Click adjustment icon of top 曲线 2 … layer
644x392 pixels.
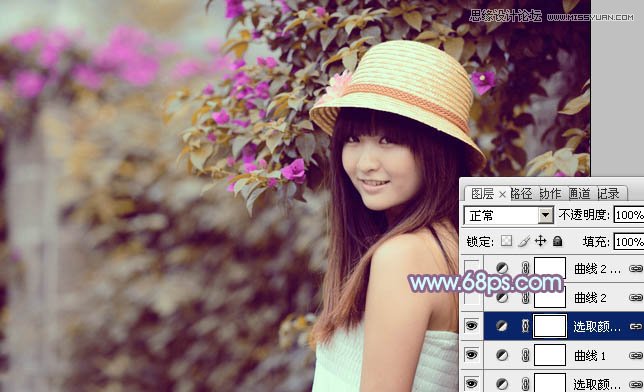[x=502, y=268]
